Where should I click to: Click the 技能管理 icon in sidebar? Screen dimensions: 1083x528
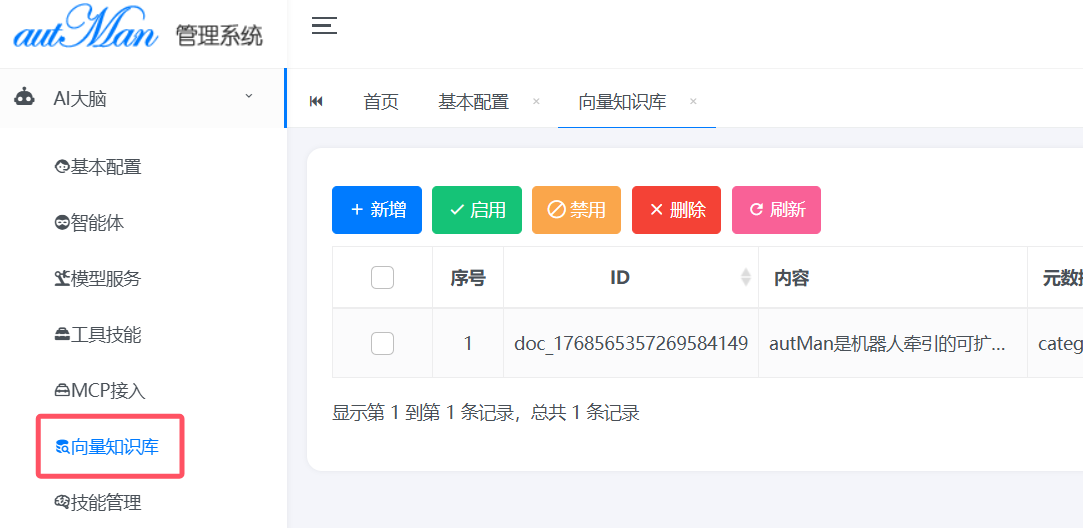tap(62, 502)
